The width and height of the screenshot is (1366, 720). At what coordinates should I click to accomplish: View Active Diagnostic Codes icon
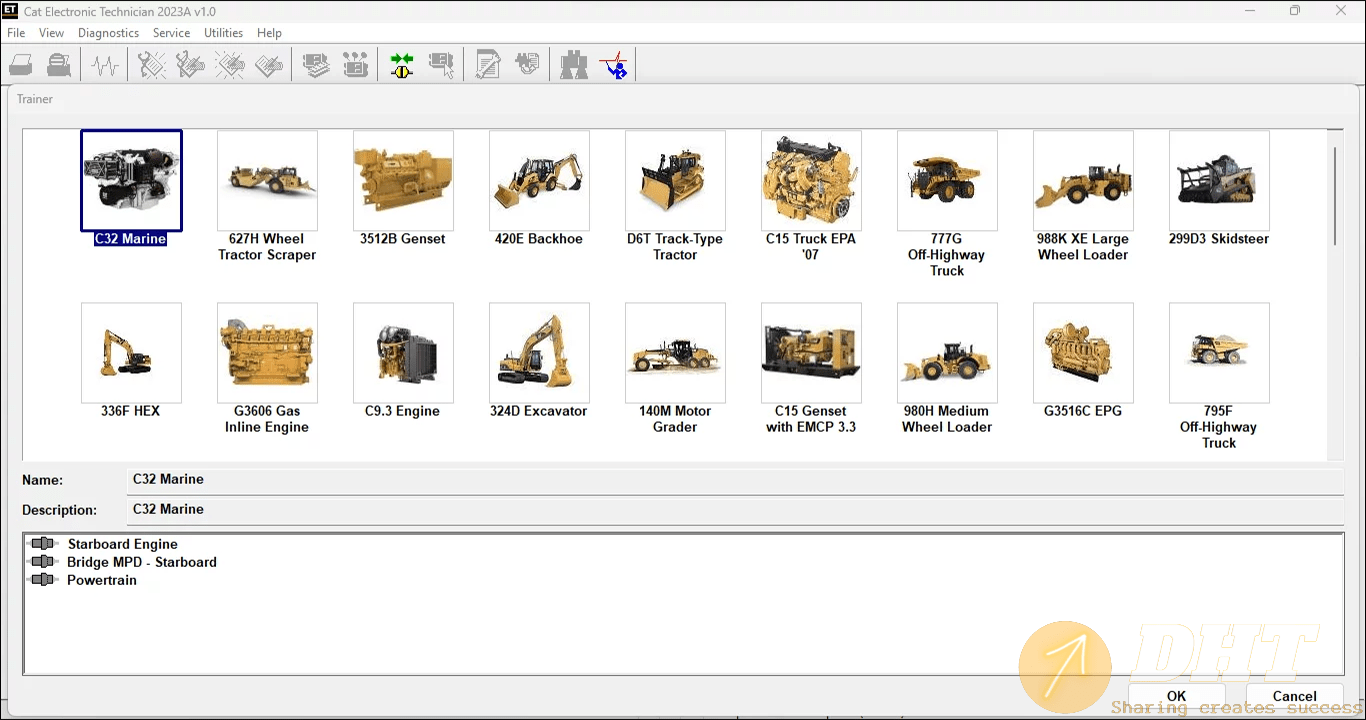click(151, 64)
